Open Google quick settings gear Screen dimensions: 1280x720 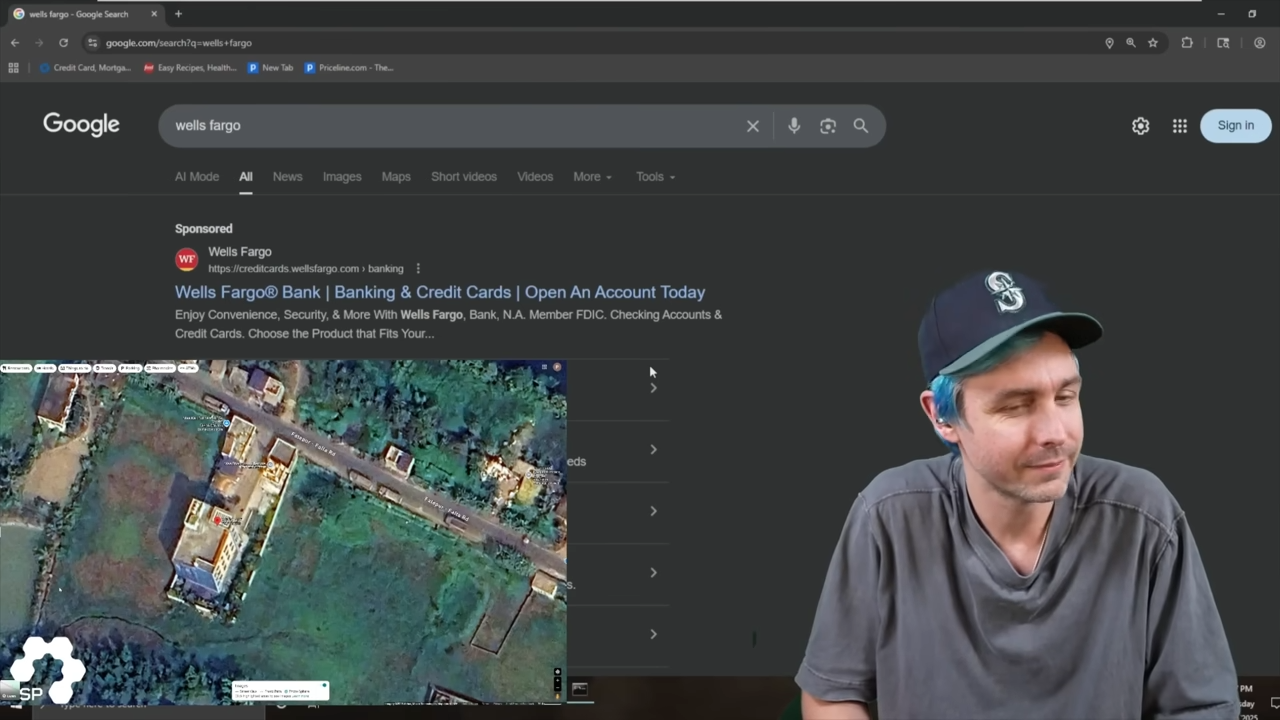[1140, 126]
